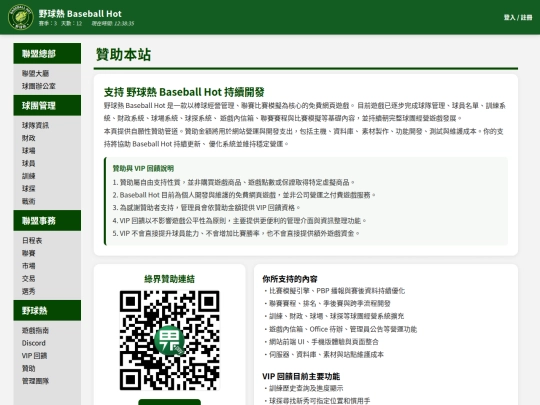
Task: Click the green button below the QR code
Action: [x=169, y=402]
